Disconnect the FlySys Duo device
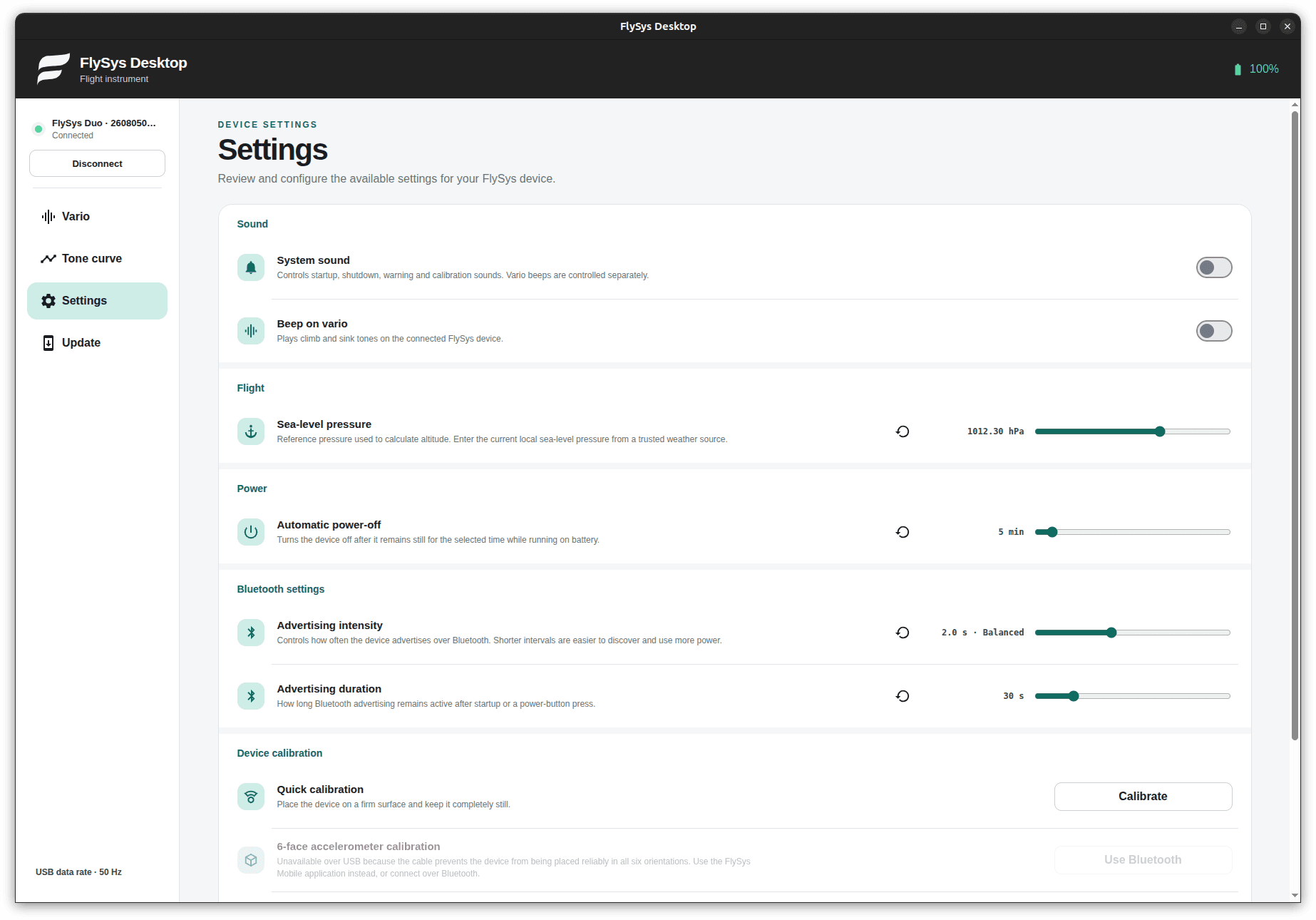Viewport: 1316px width, 920px height. click(97, 163)
